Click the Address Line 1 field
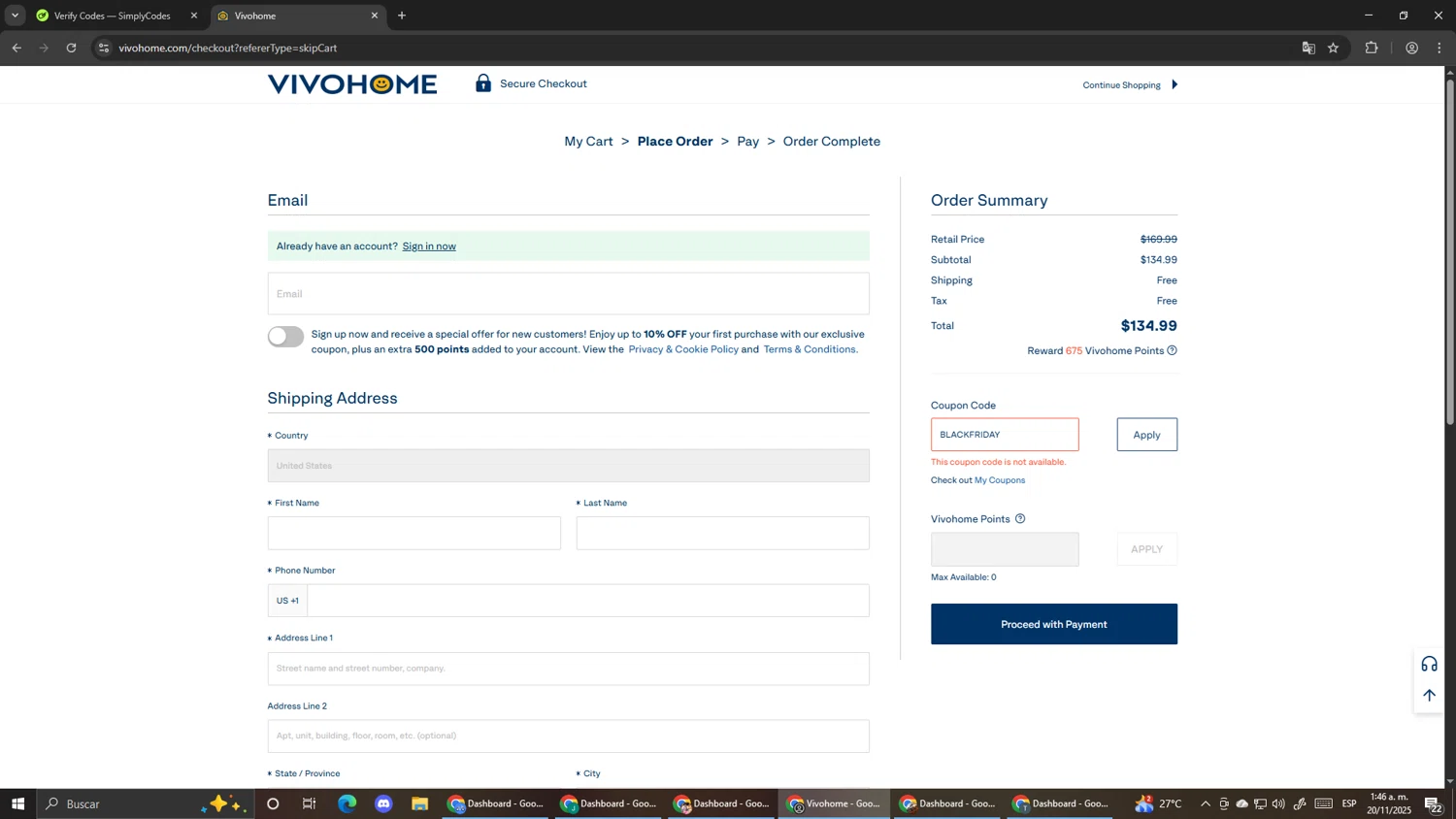 [568, 669]
